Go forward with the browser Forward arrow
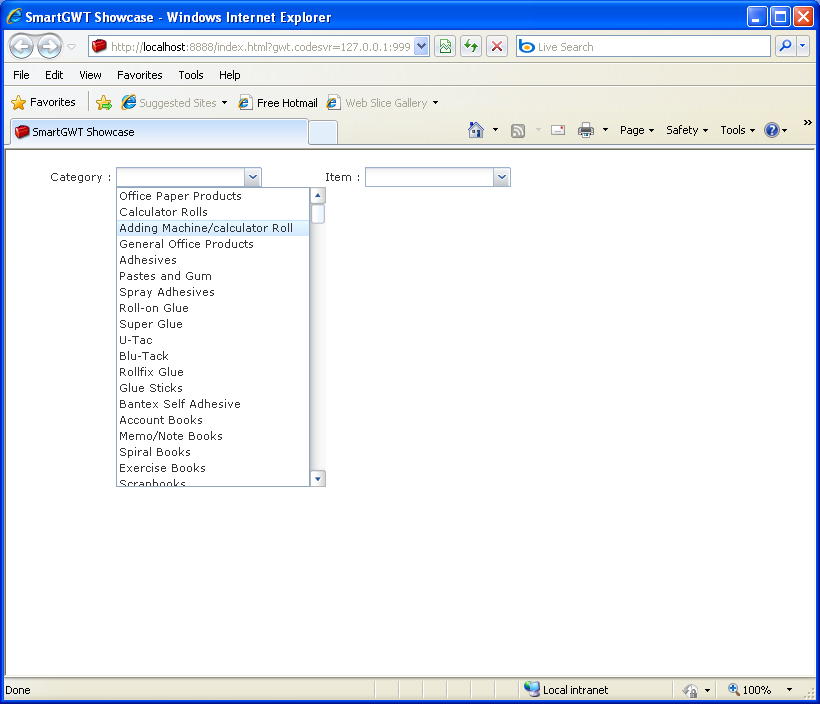 point(50,47)
